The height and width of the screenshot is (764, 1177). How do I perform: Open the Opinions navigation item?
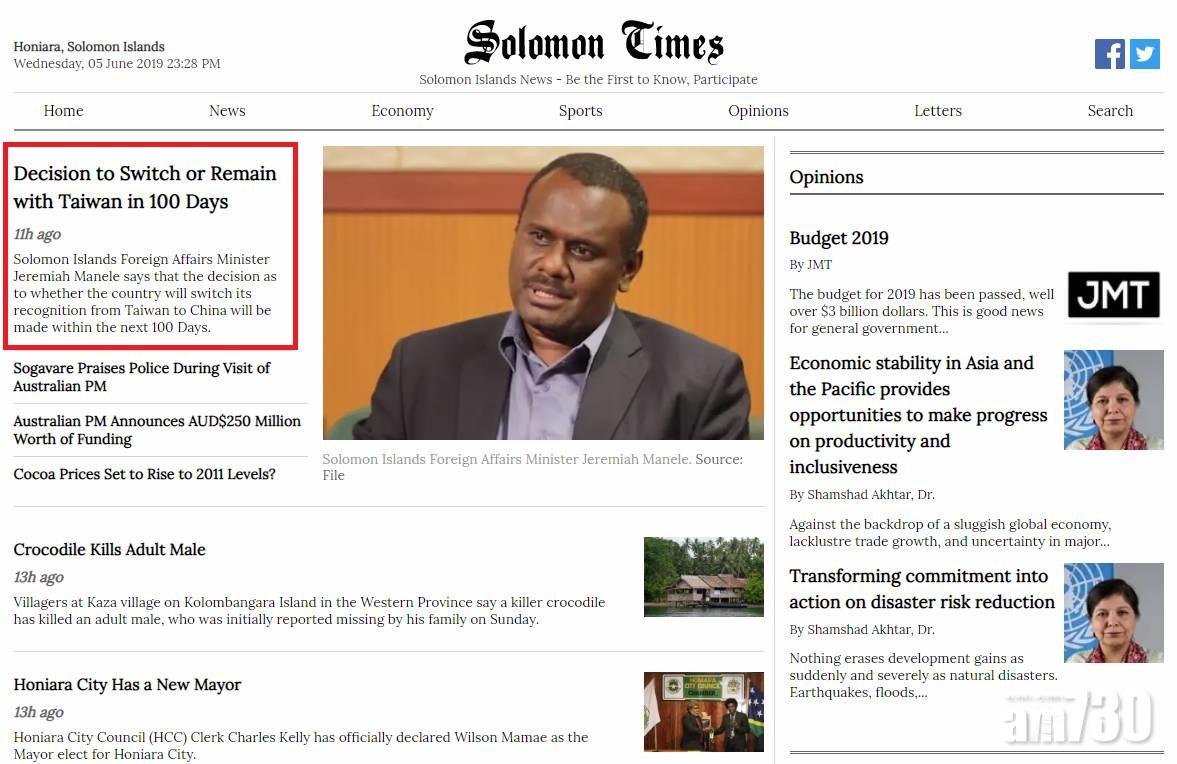[x=758, y=111]
